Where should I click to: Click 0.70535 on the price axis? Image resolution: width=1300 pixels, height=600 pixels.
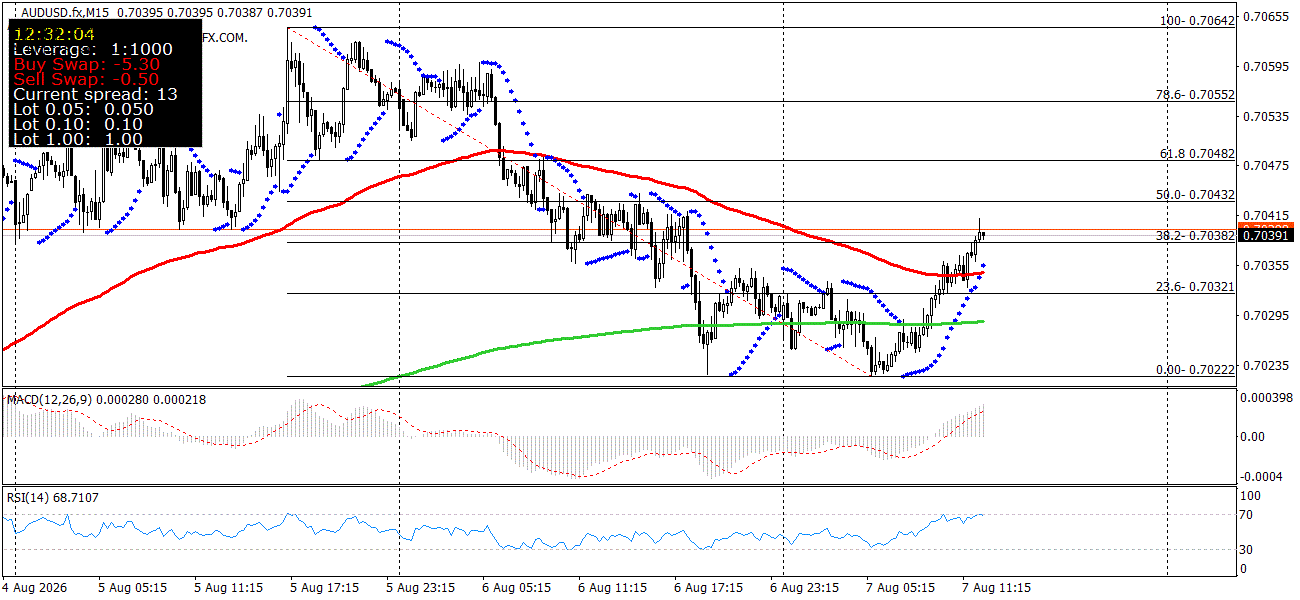[1265, 116]
